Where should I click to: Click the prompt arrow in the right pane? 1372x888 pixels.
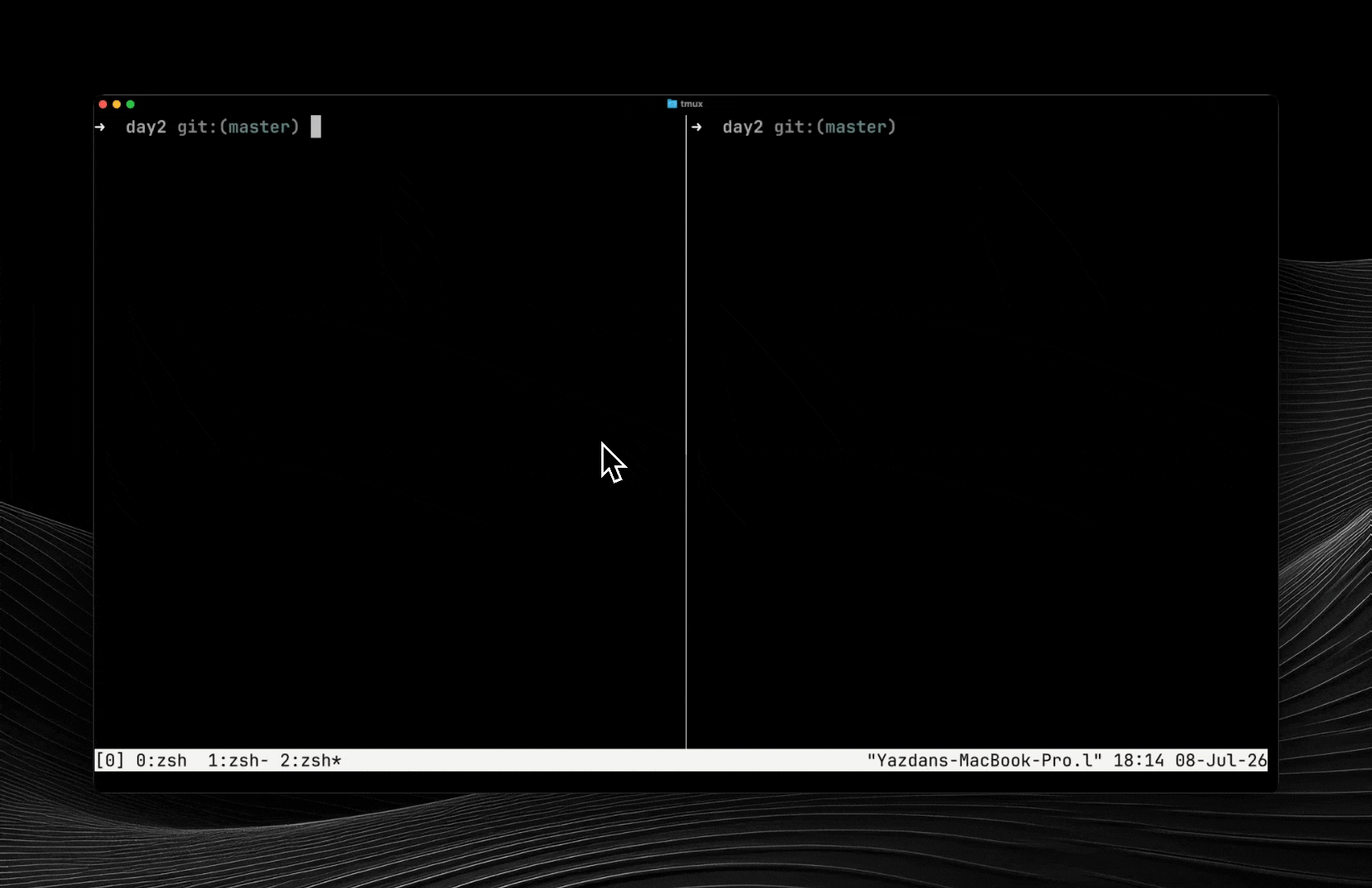697,127
